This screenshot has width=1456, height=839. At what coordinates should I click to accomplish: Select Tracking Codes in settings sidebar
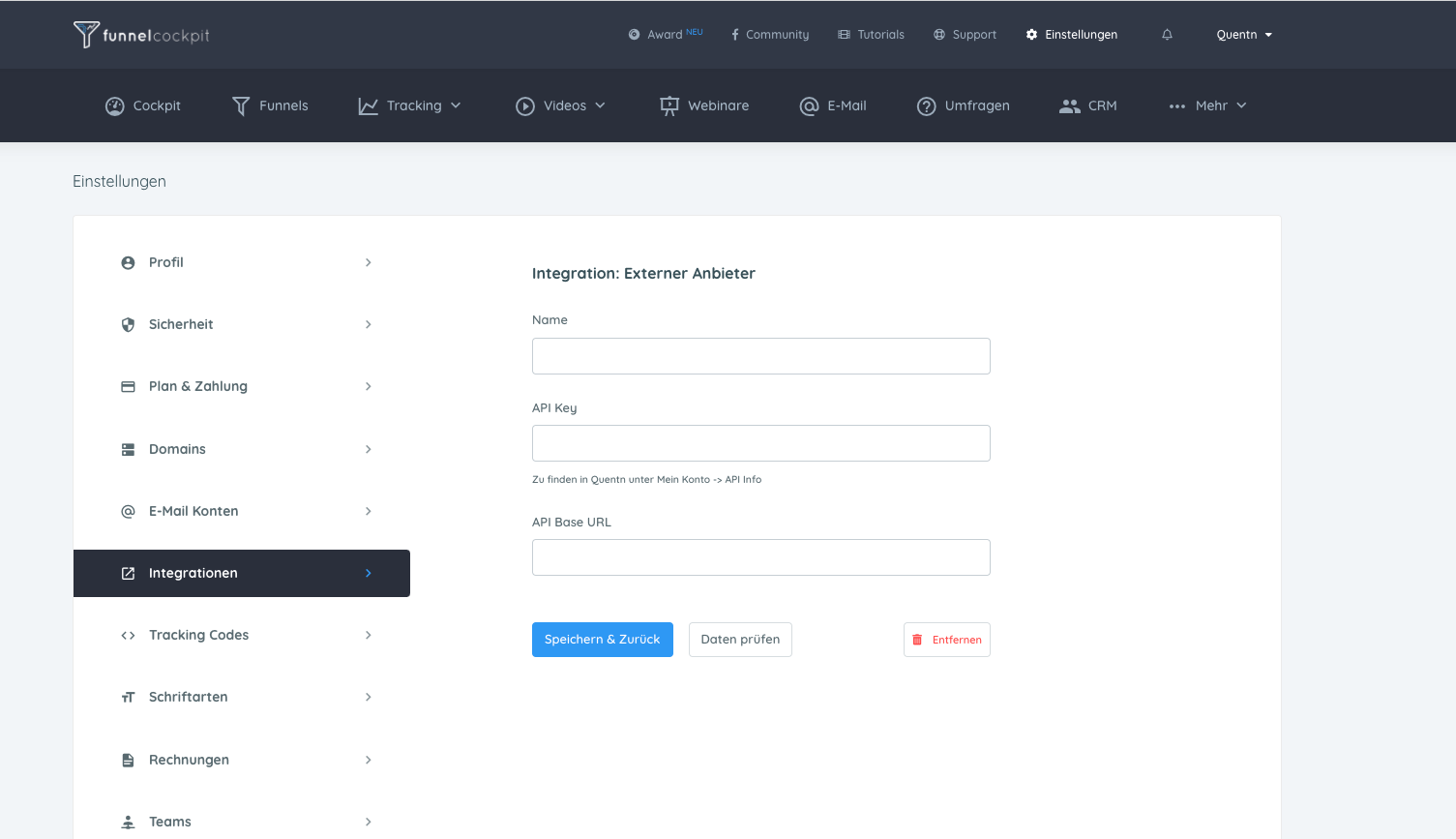coord(198,635)
